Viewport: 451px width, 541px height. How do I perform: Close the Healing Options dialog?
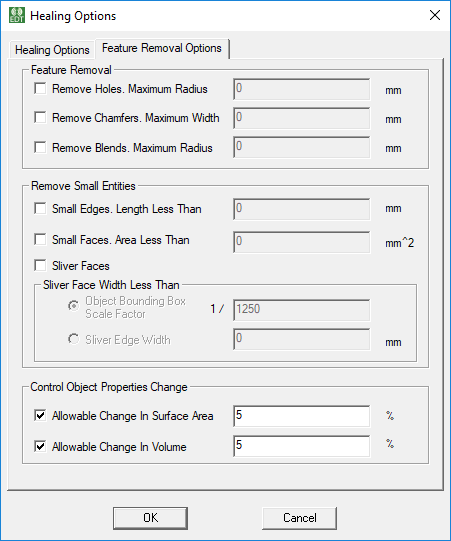(x=434, y=16)
